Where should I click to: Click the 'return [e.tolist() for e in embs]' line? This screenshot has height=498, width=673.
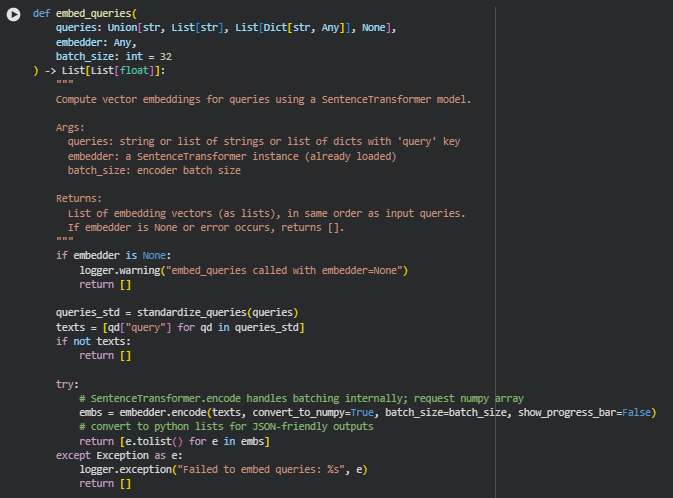pyautogui.click(x=175, y=441)
